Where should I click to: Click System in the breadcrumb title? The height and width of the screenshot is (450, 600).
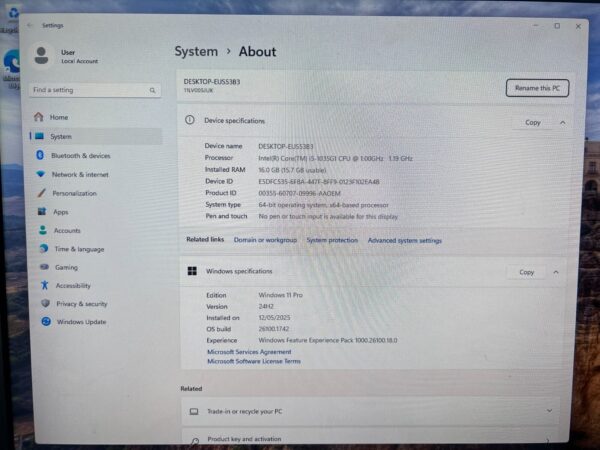(196, 51)
